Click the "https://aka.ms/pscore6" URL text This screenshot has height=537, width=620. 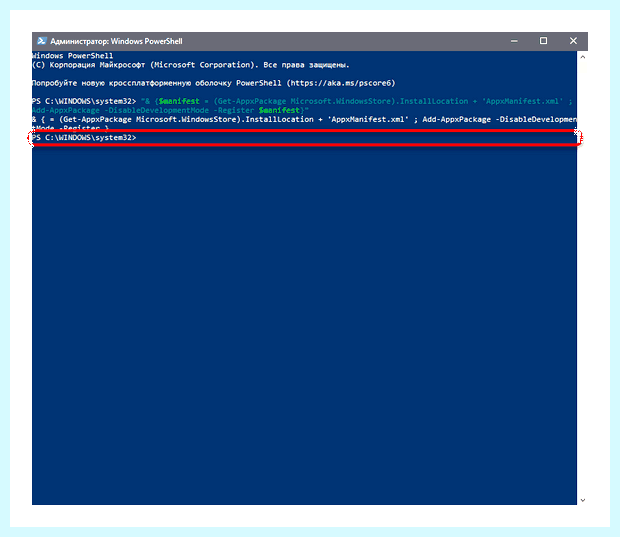click(341, 83)
